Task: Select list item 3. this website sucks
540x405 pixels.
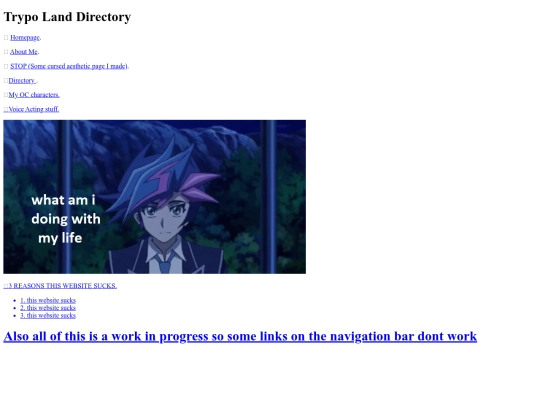Action: [48, 315]
